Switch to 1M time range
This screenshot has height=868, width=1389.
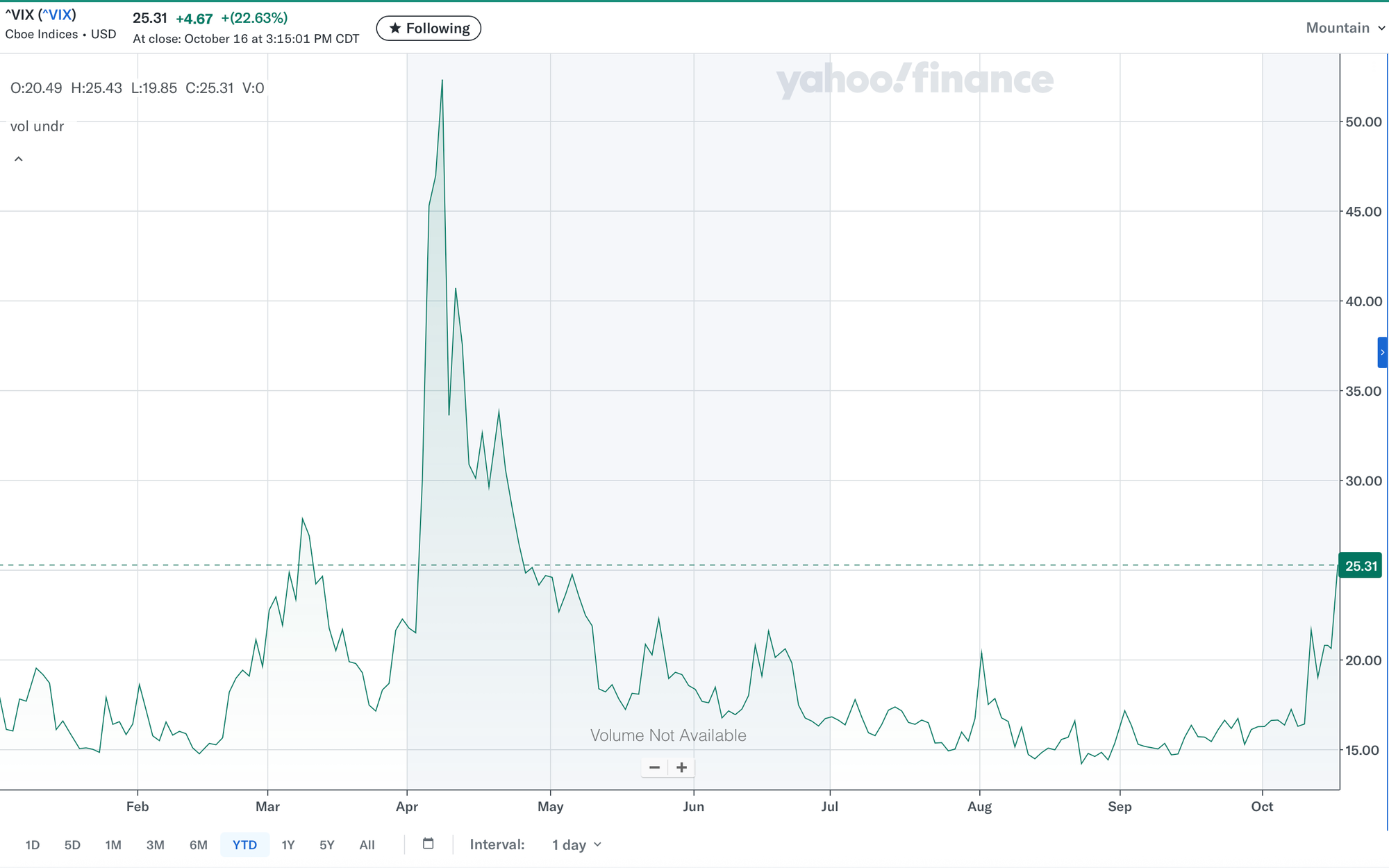[113, 845]
